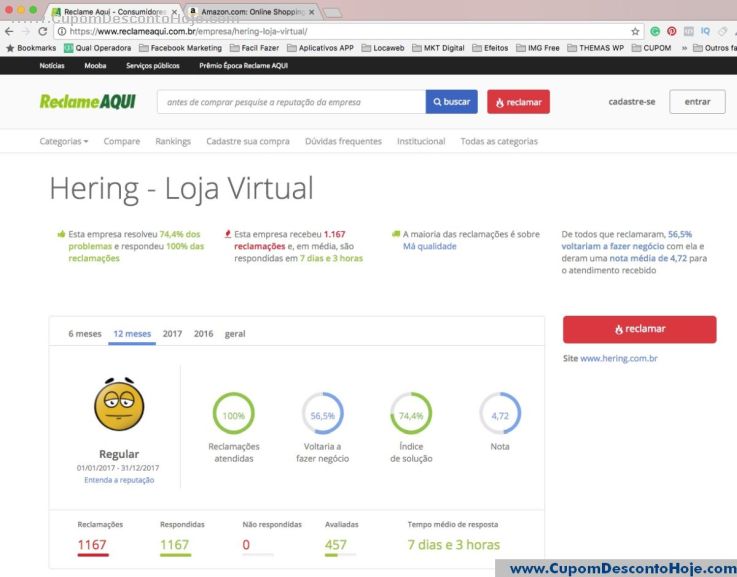Click the 56,5% Voltaria a fazer negócio gauge
The width and height of the screenshot is (737, 577).
point(322,413)
